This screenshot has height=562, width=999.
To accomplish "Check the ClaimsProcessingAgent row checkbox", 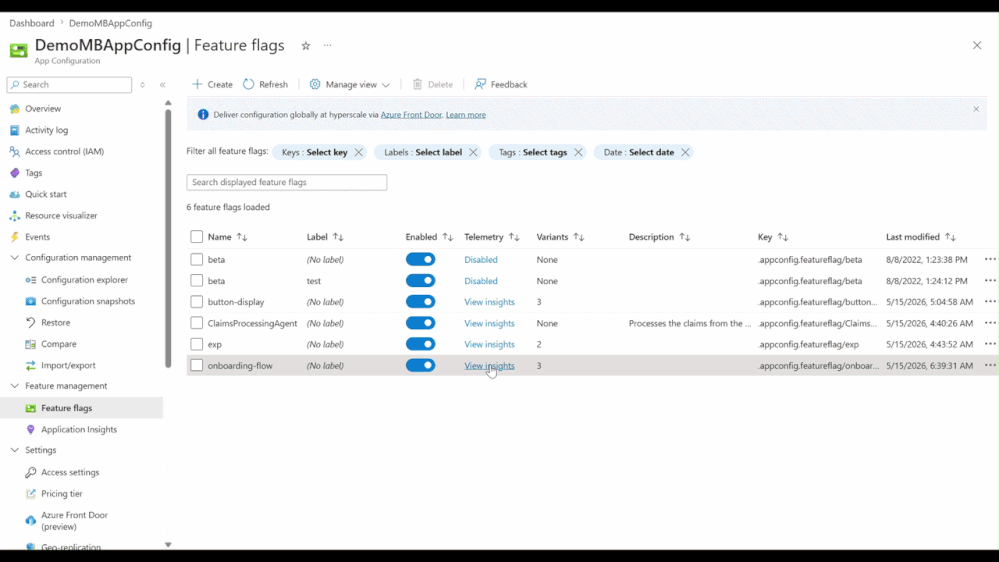I will [196, 323].
